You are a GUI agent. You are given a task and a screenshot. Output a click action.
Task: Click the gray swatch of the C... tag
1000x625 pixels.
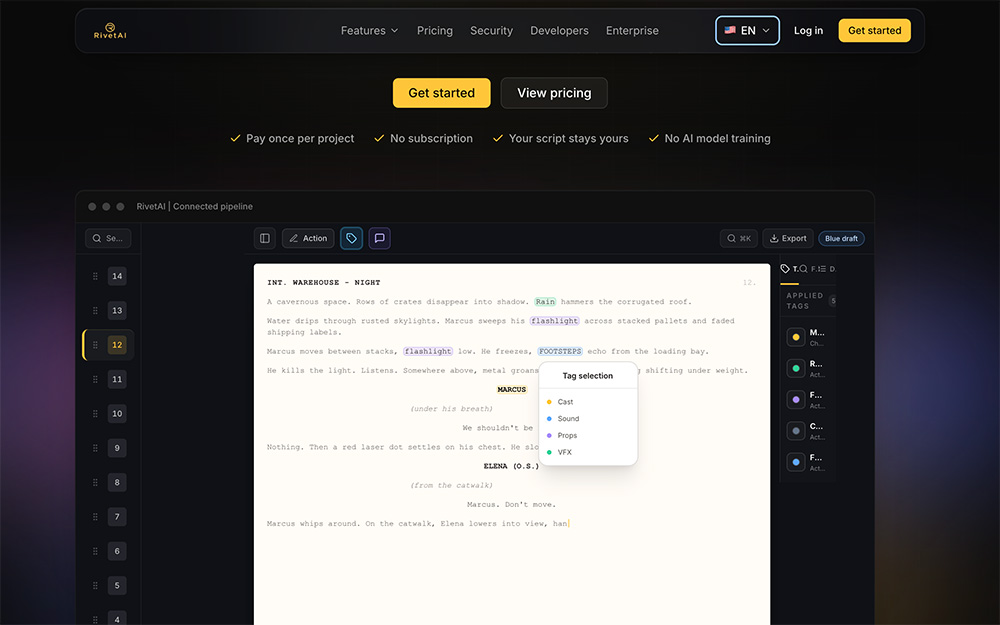tap(796, 431)
